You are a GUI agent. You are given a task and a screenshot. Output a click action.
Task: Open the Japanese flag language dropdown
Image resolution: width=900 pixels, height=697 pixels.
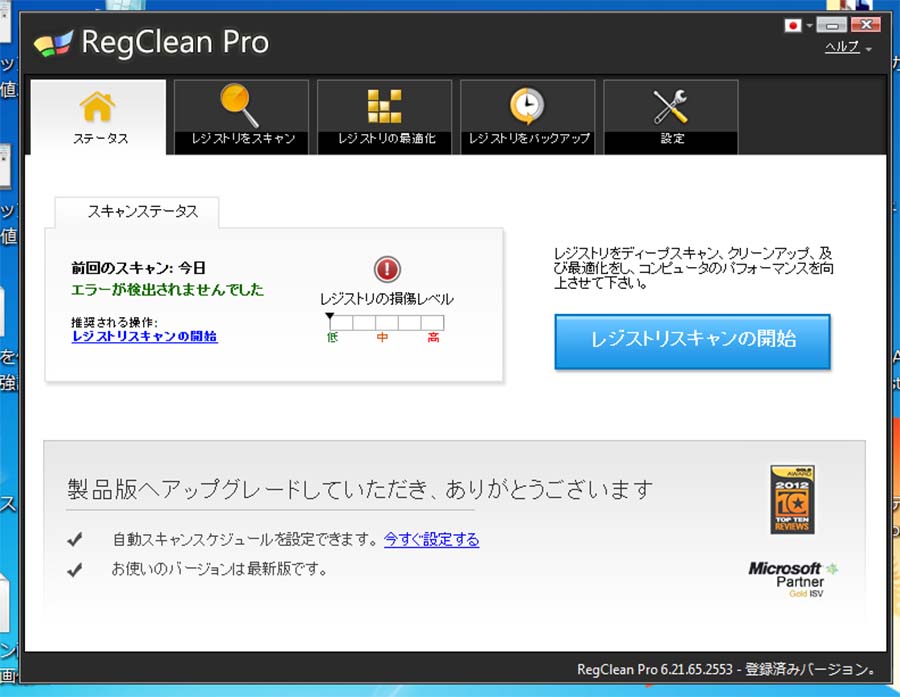click(x=798, y=25)
